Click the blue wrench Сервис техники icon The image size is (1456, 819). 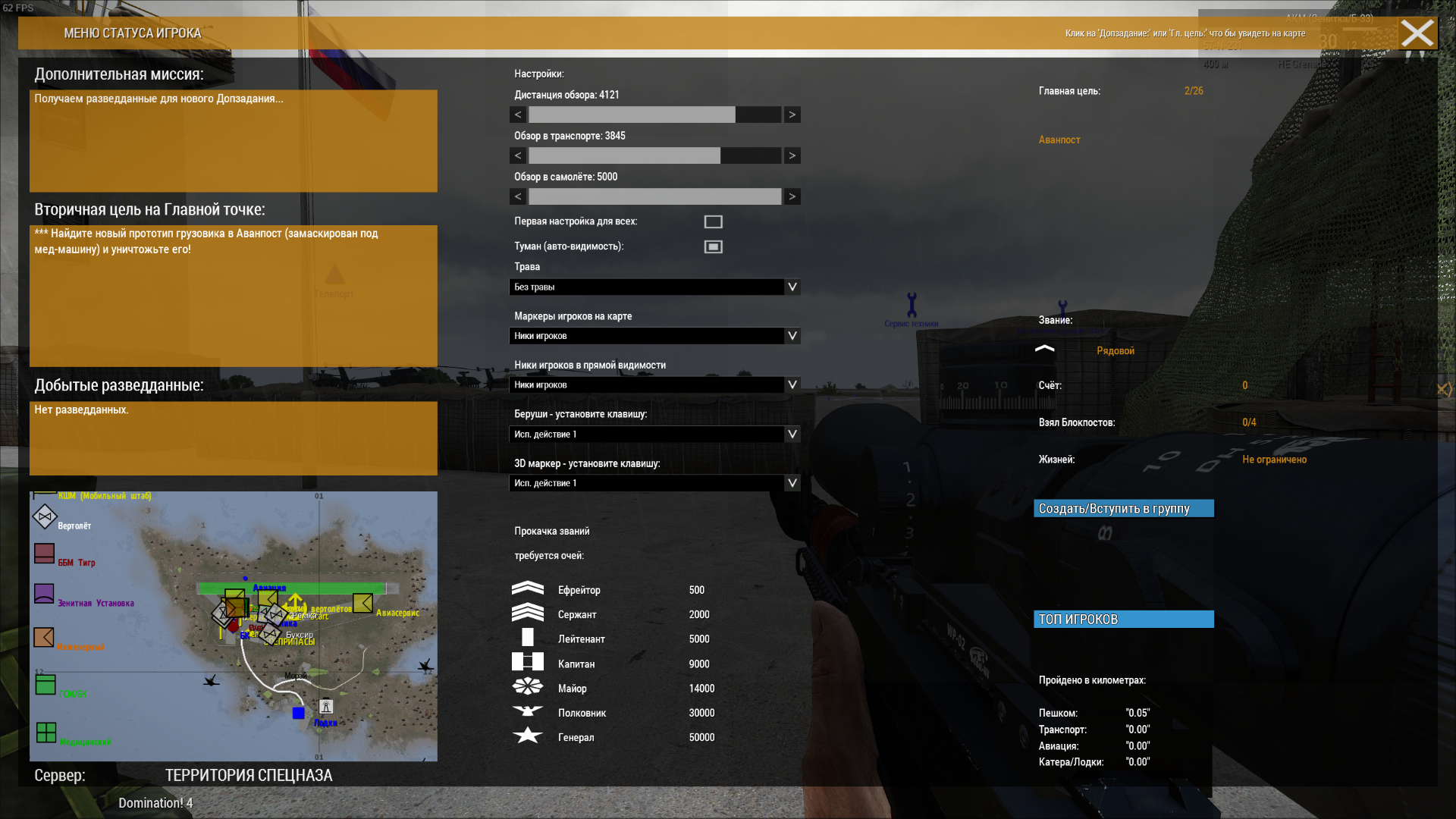click(x=912, y=305)
